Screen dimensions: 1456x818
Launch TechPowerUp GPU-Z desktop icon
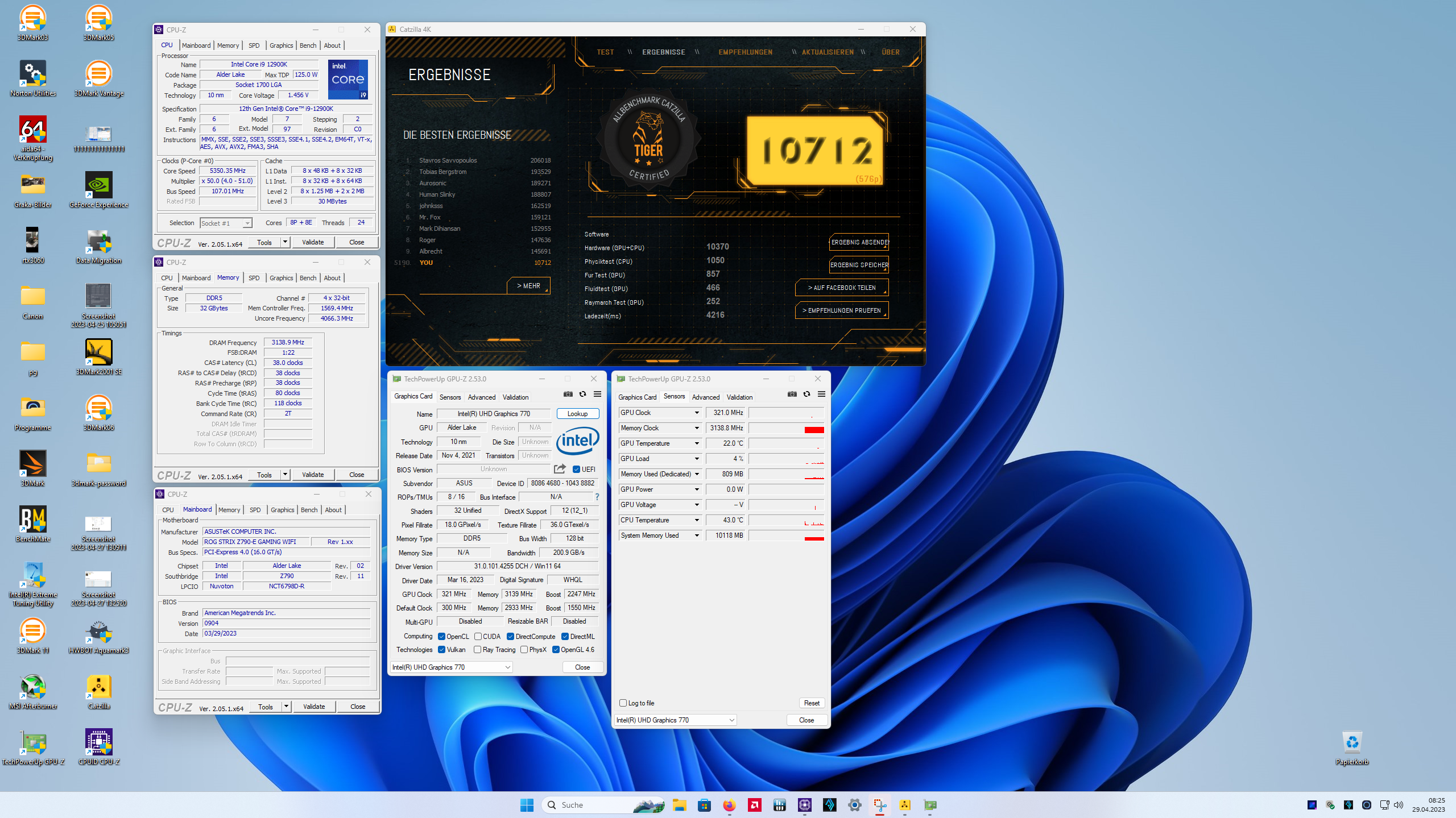(32, 747)
